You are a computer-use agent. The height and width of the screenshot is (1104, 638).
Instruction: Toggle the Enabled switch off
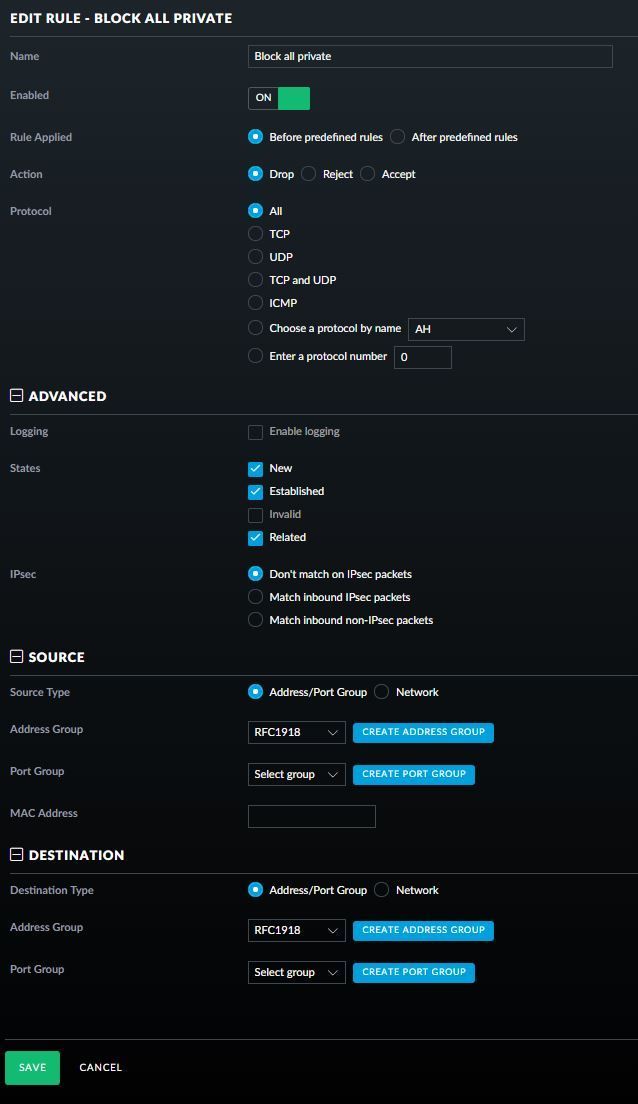point(279,98)
